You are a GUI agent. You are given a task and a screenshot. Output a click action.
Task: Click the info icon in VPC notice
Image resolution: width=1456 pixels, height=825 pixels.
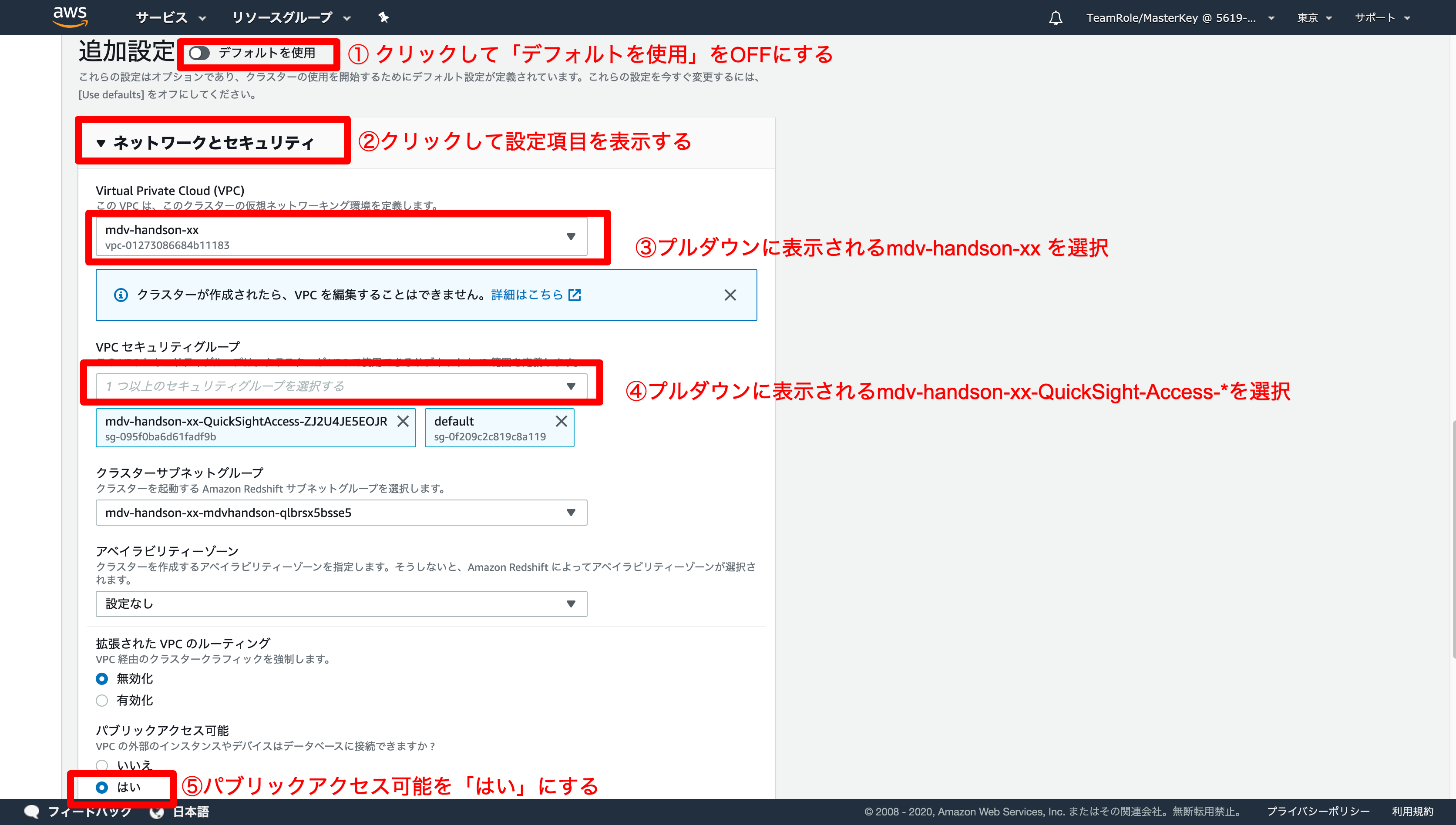point(121,295)
